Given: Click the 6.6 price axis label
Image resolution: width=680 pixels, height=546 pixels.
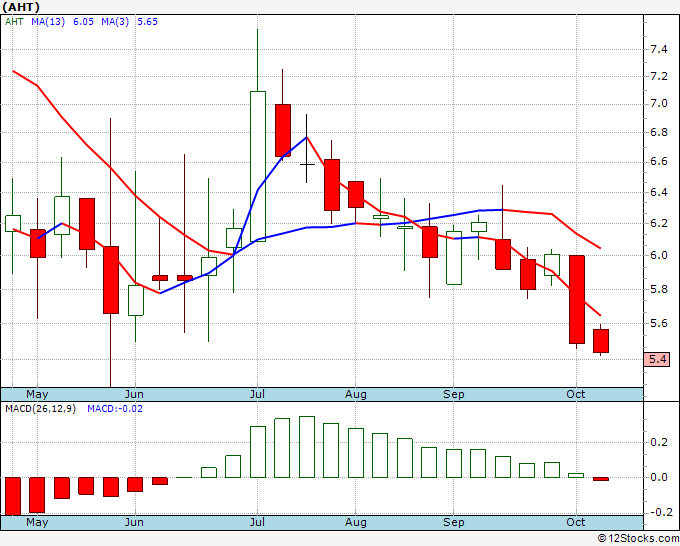Looking at the screenshot, I should pyautogui.click(x=659, y=162).
